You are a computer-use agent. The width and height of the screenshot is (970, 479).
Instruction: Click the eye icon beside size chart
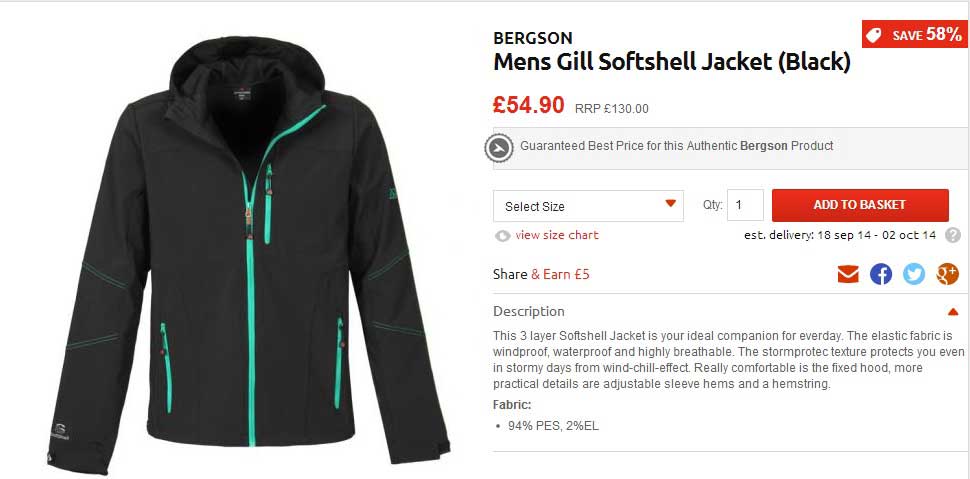pos(502,236)
